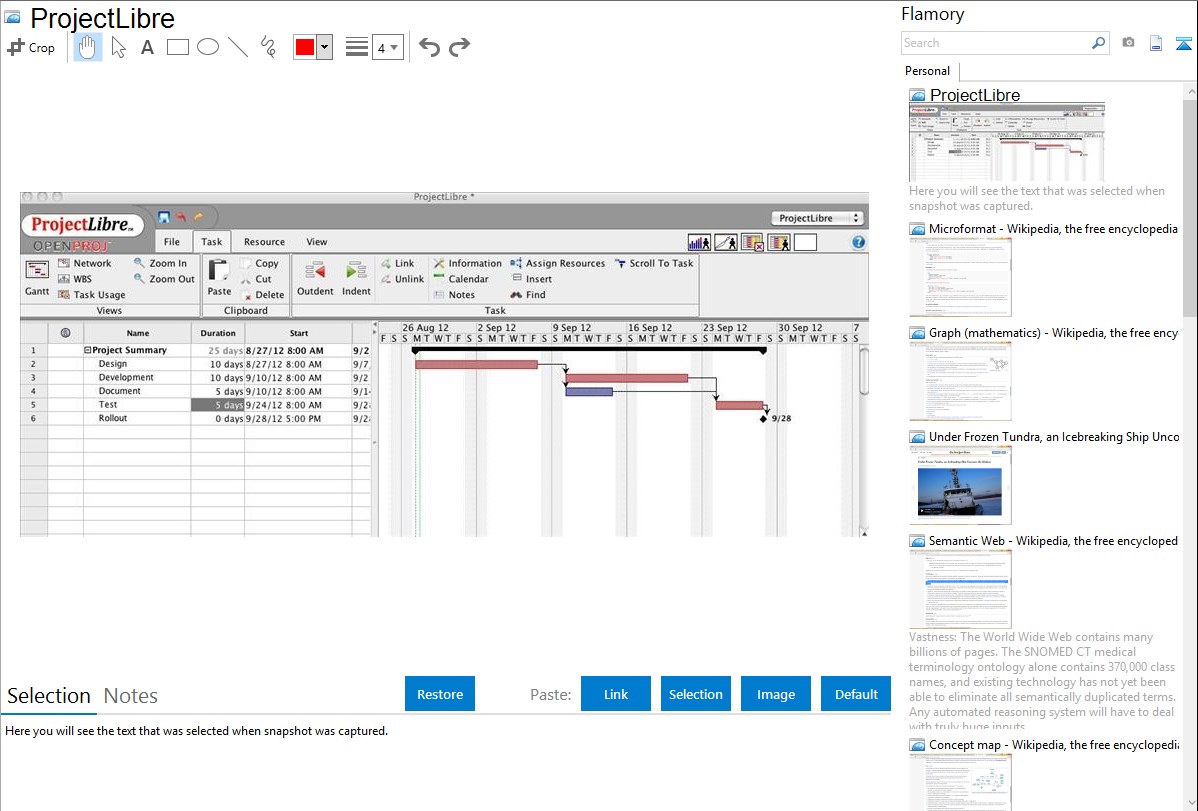Click the red color swatch
Image resolution: width=1198 pixels, height=811 pixels.
(x=305, y=47)
